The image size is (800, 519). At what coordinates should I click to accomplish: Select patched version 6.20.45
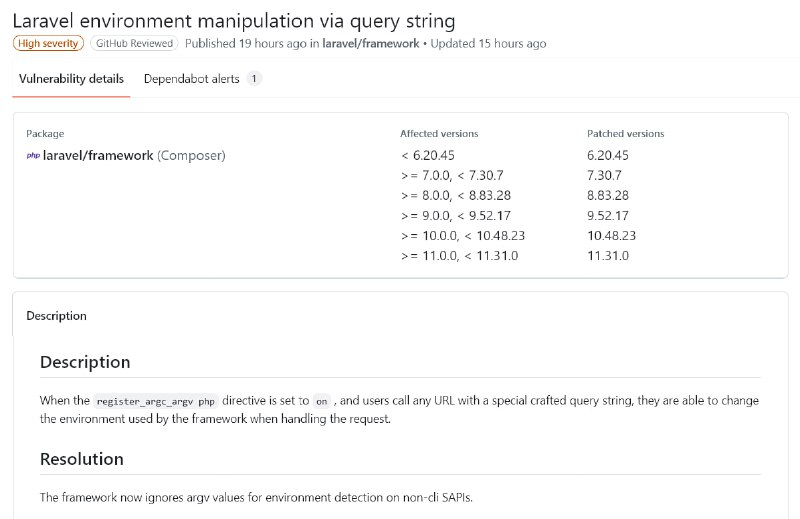[608, 155]
